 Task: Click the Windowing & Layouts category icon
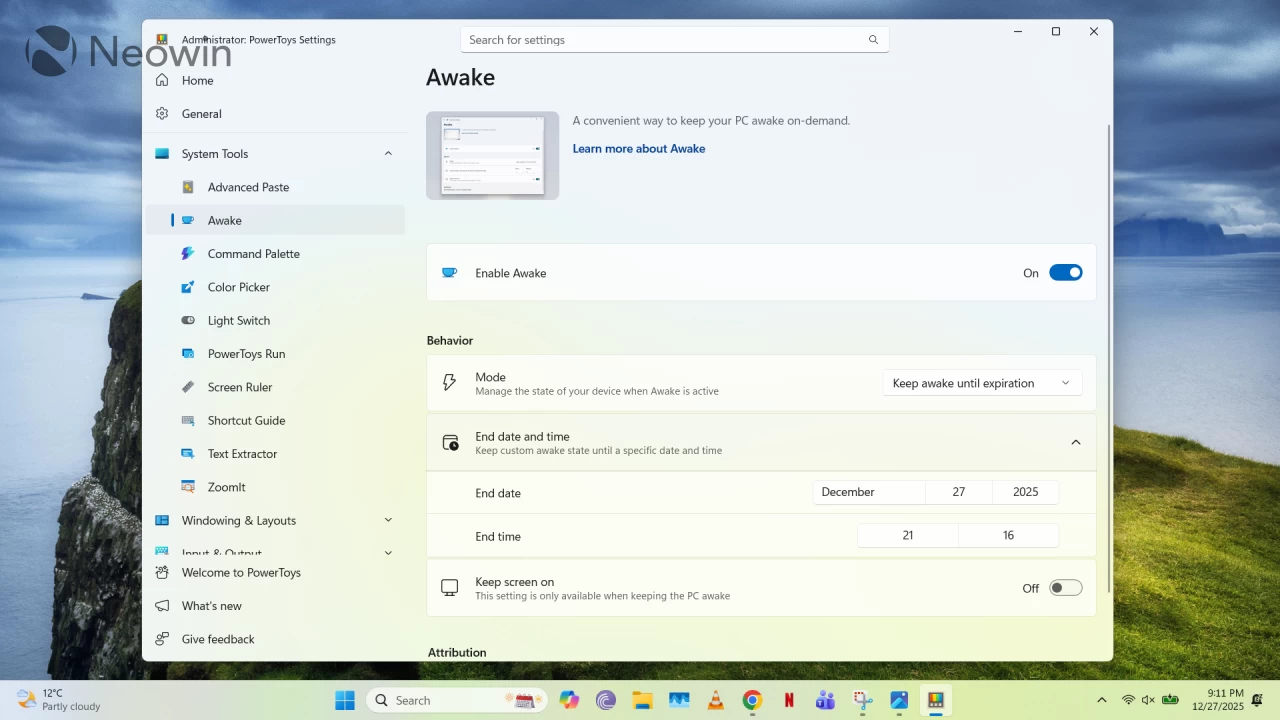pyautogui.click(x=162, y=520)
